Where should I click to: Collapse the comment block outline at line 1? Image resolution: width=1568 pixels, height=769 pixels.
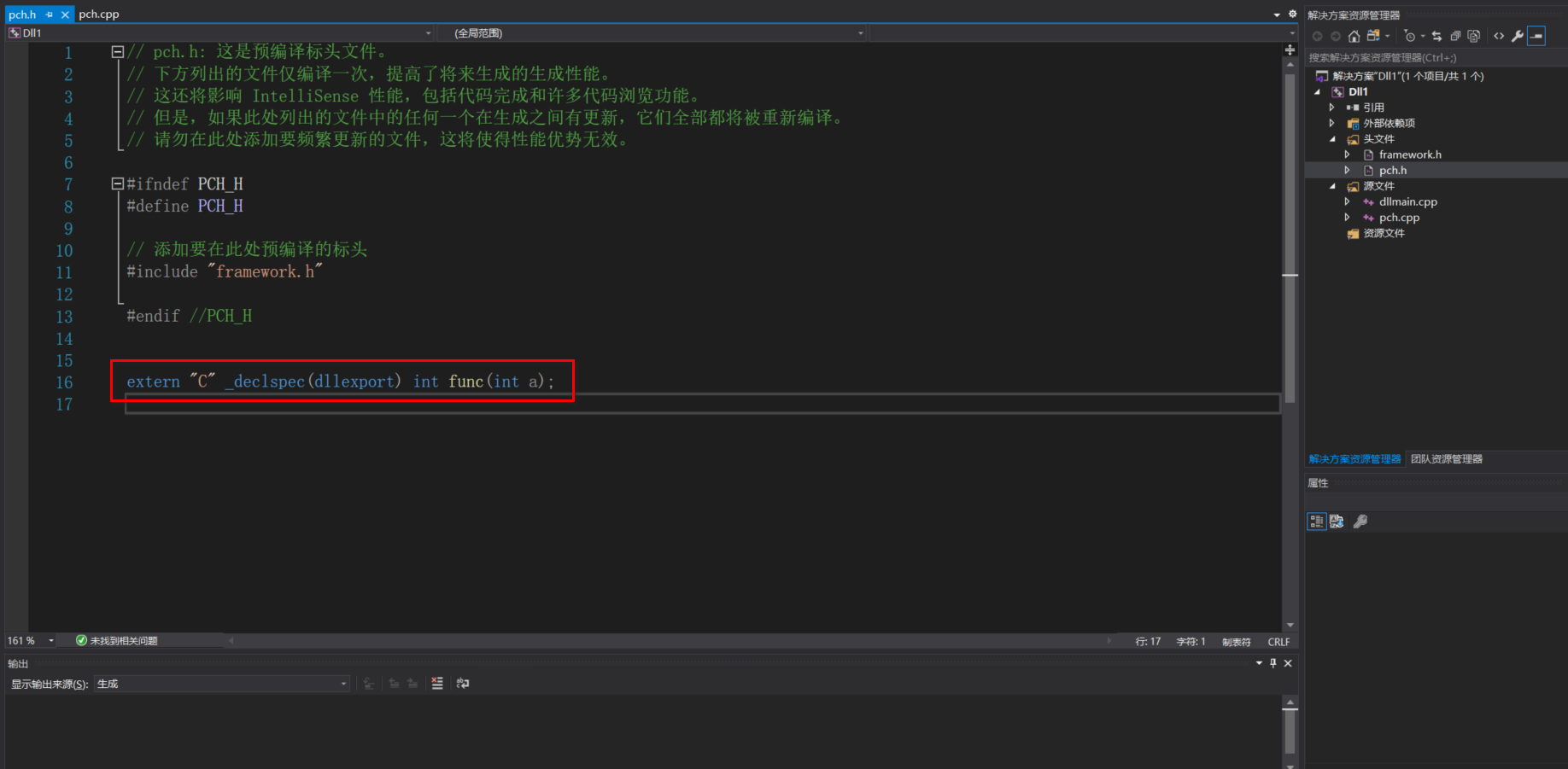[x=118, y=52]
